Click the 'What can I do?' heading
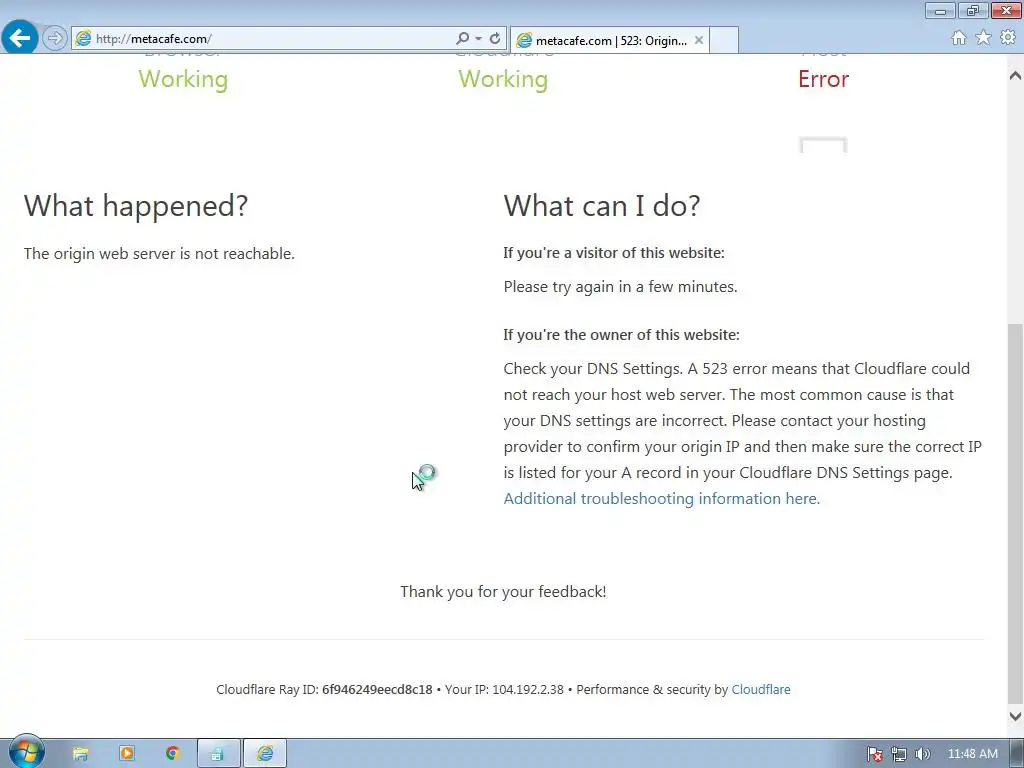The height and width of the screenshot is (768, 1024). point(601,206)
